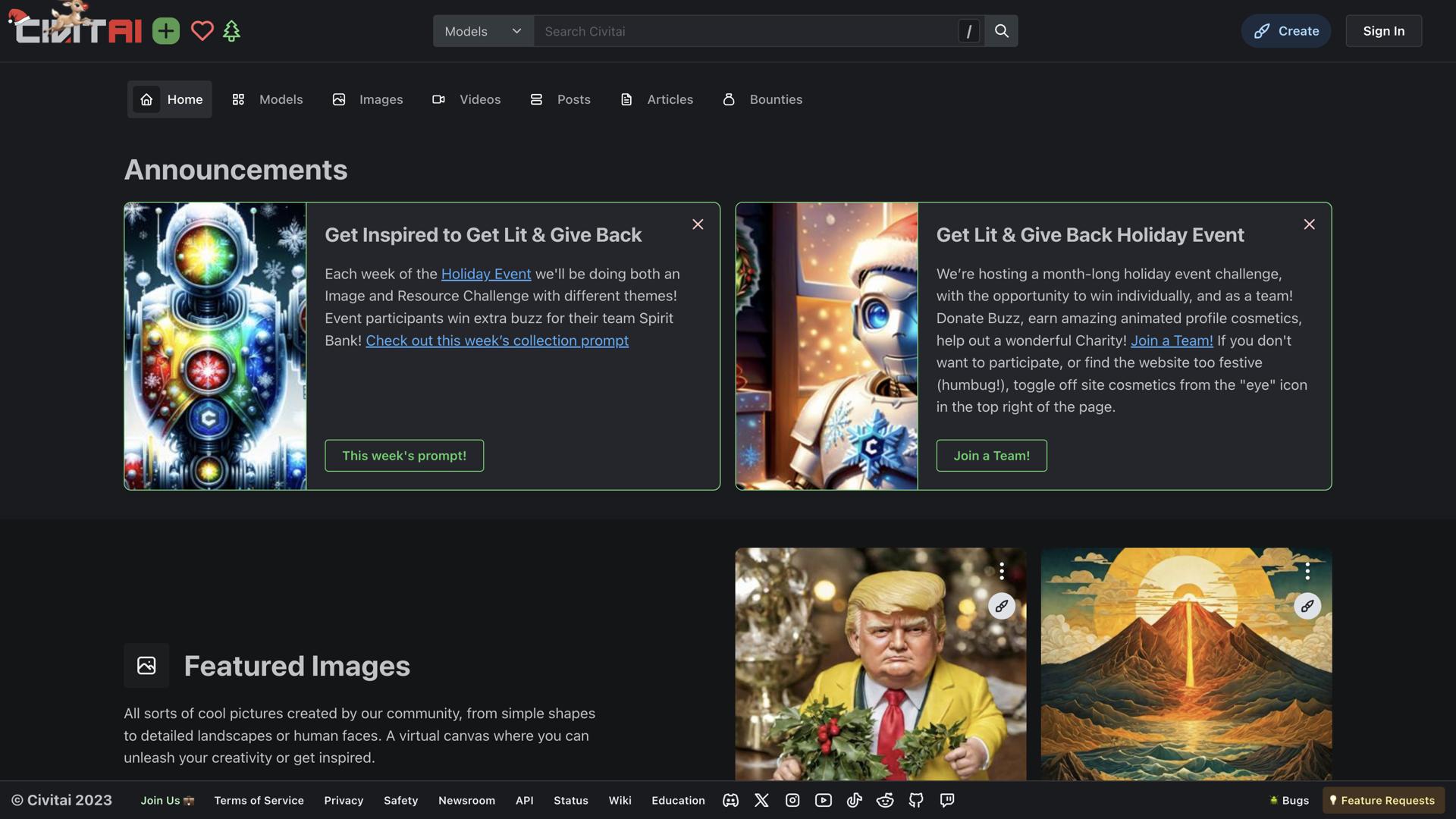Open the YouTube icon in footer
Viewport: 1456px width, 819px height.
823,800
